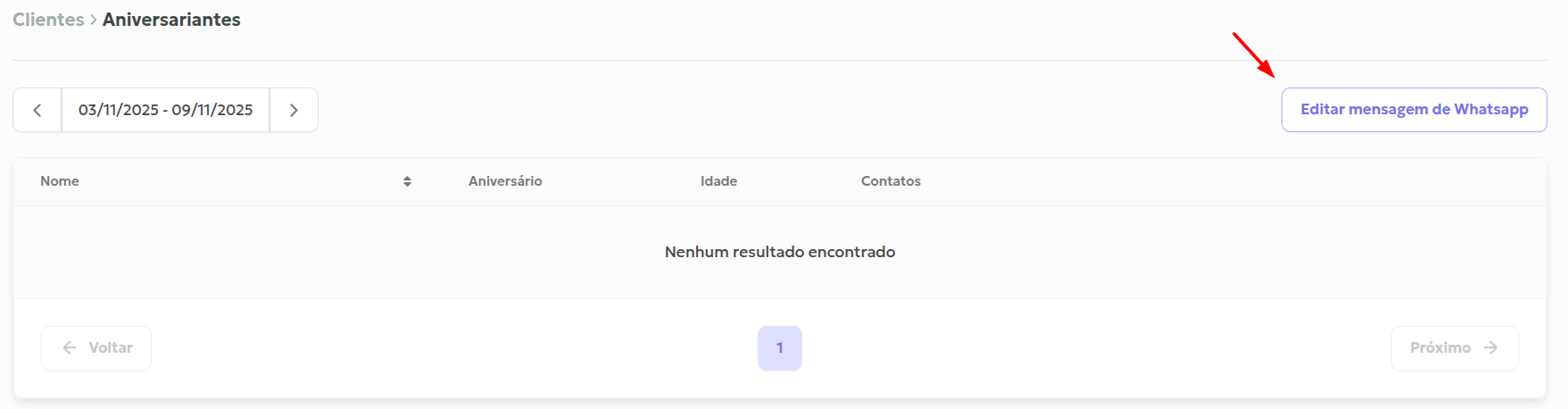Advance to next week with right chevron
The height and width of the screenshot is (409, 1568).
point(294,110)
